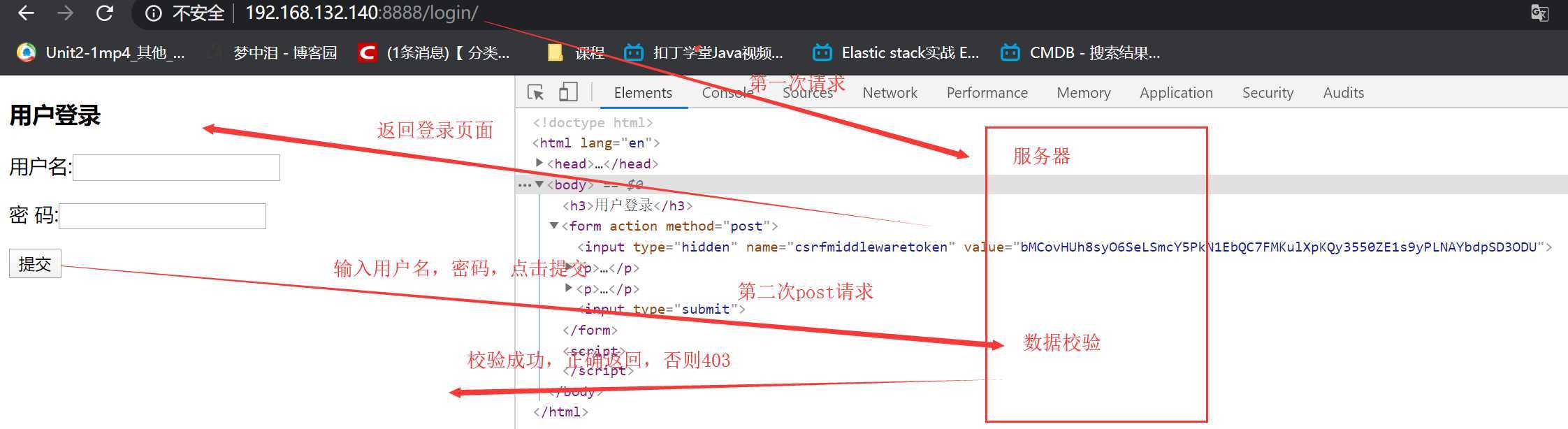
Task: Open the 梦中泪 - 博客园 bookmark
Action: point(273,52)
